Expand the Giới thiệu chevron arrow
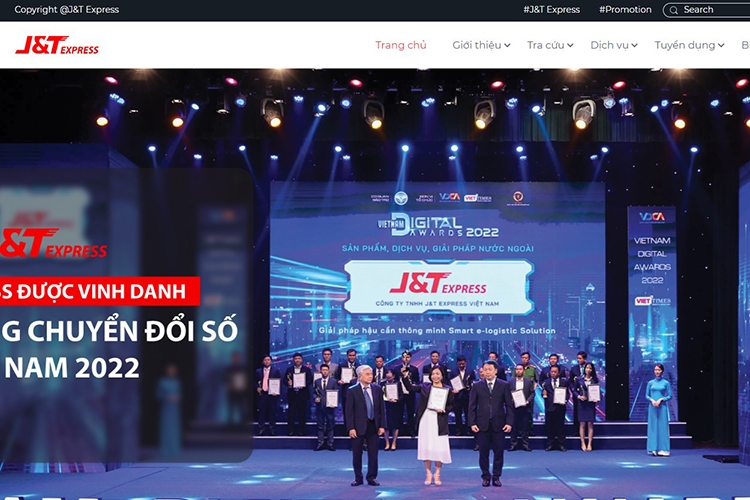The image size is (750, 500). (507, 45)
